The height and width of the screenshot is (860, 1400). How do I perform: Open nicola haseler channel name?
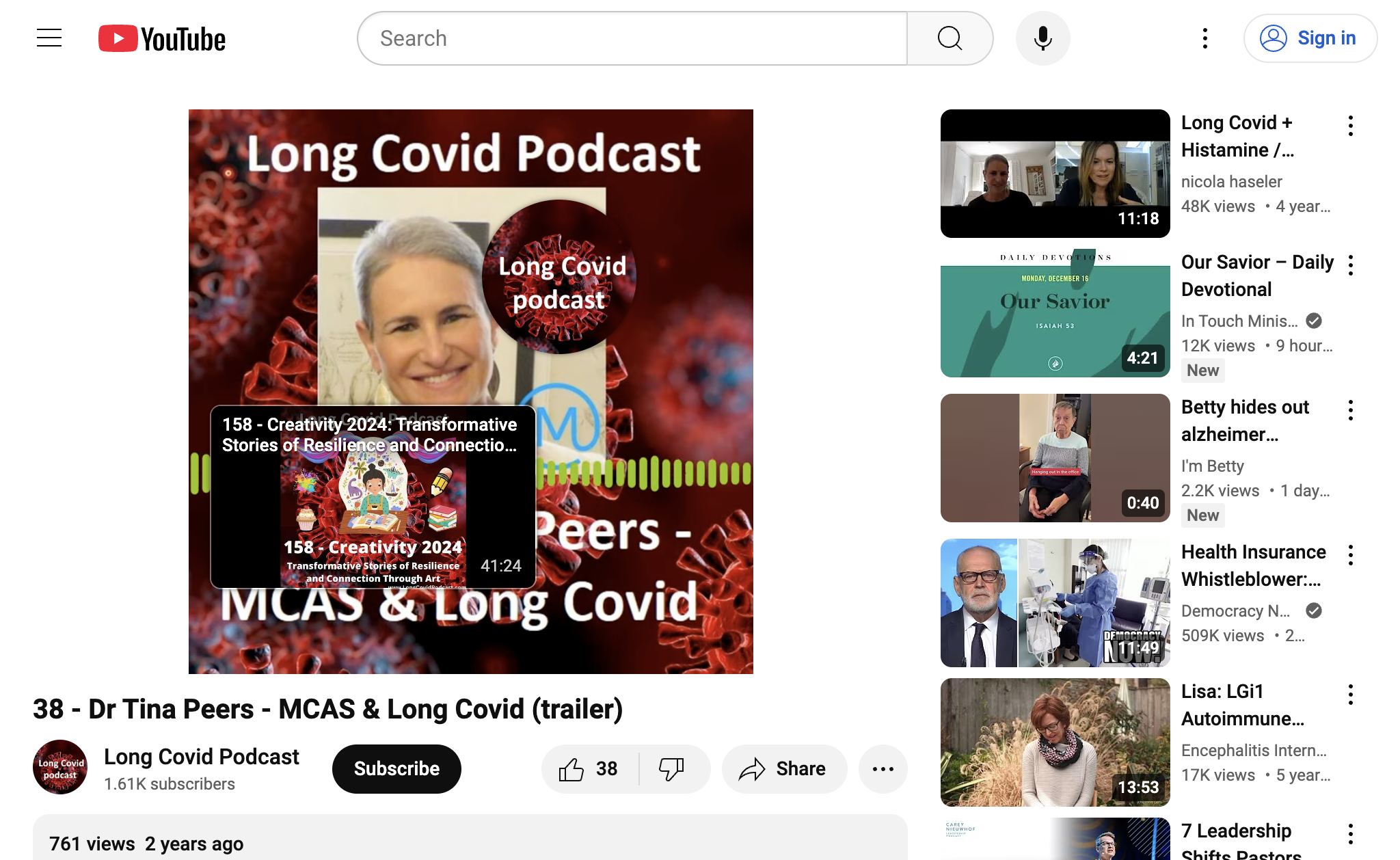click(1232, 182)
